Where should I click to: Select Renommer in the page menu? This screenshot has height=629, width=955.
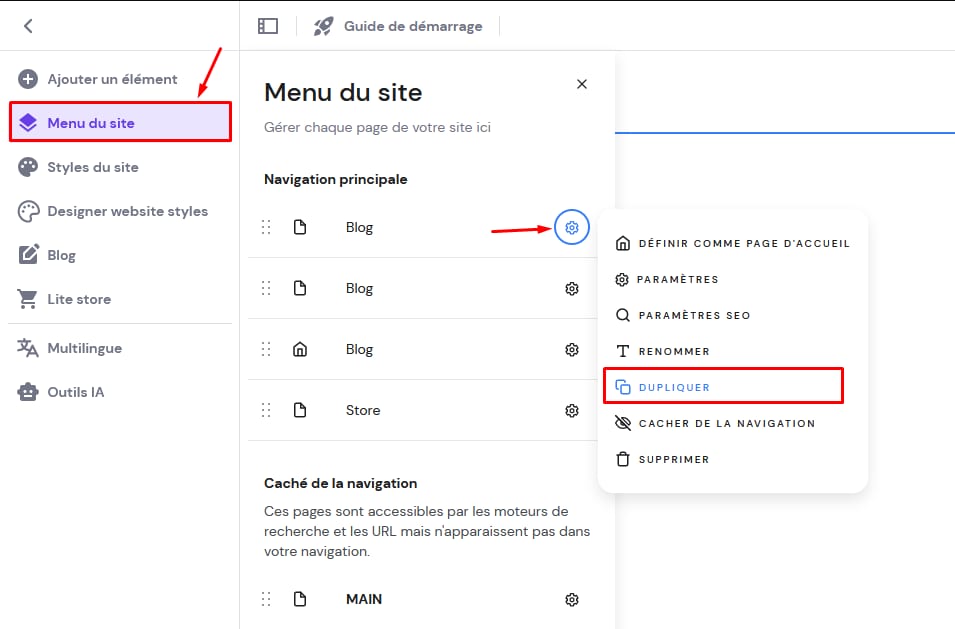pos(673,351)
